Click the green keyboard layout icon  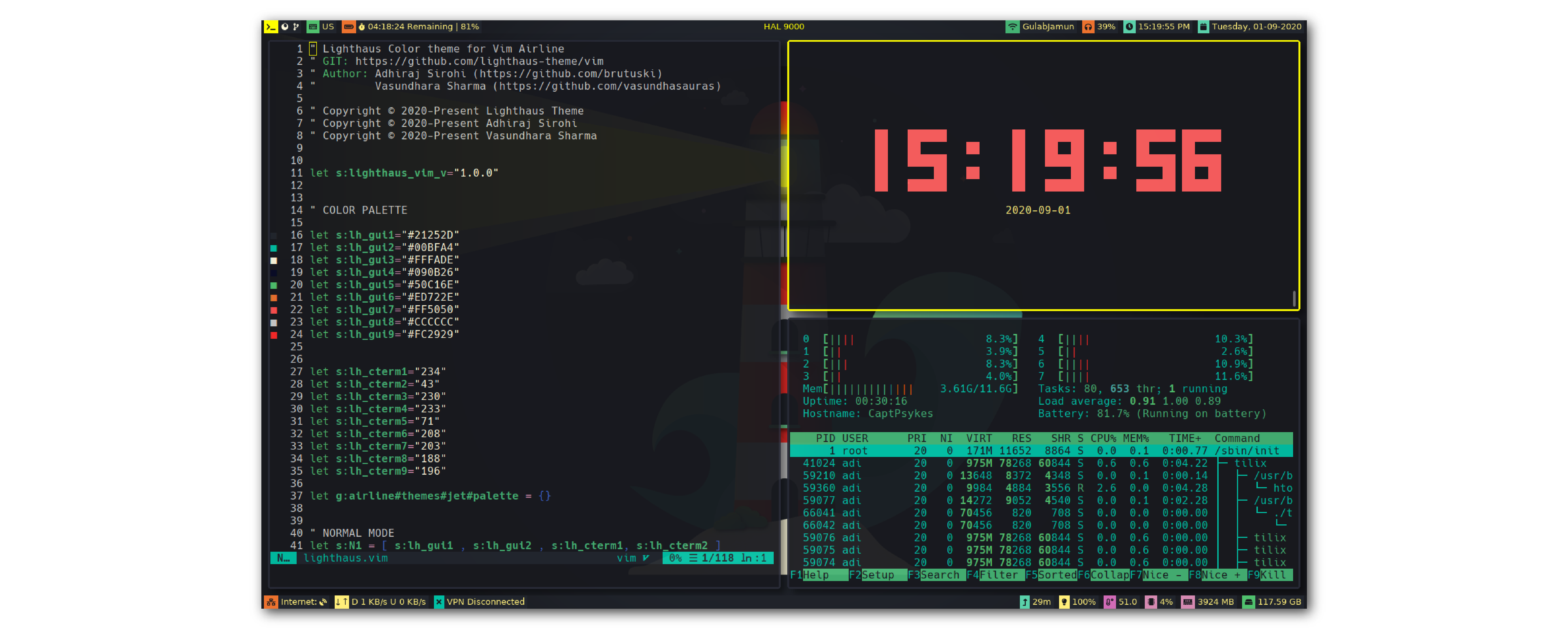pyautogui.click(x=313, y=27)
